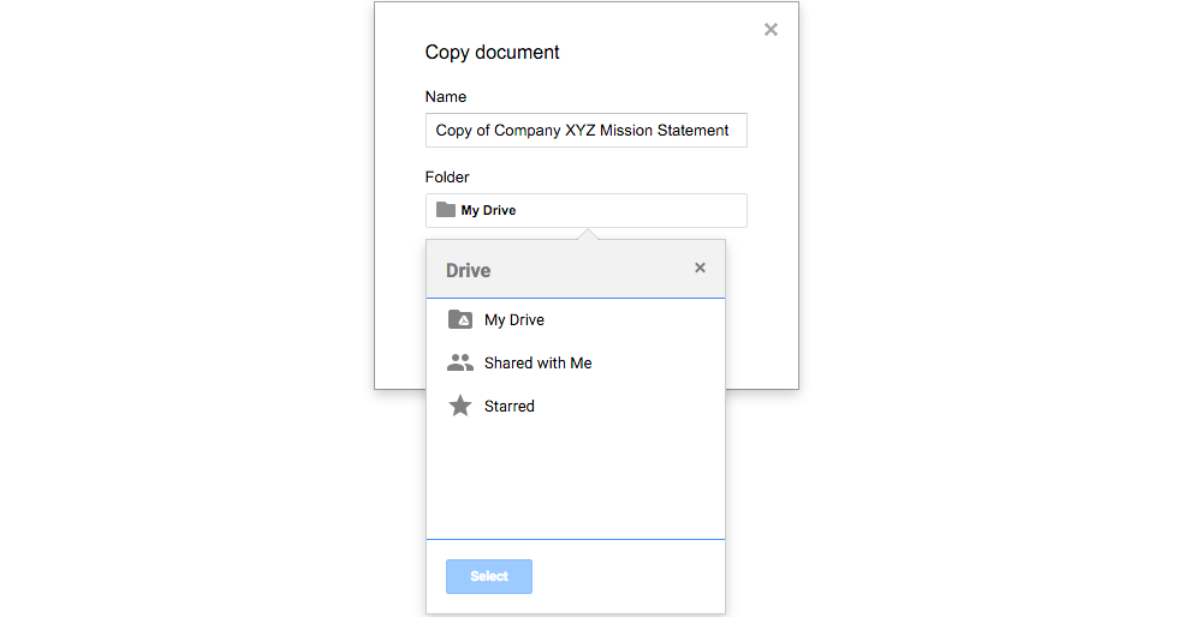Click the Folder field label

pyautogui.click(x=447, y=177)
